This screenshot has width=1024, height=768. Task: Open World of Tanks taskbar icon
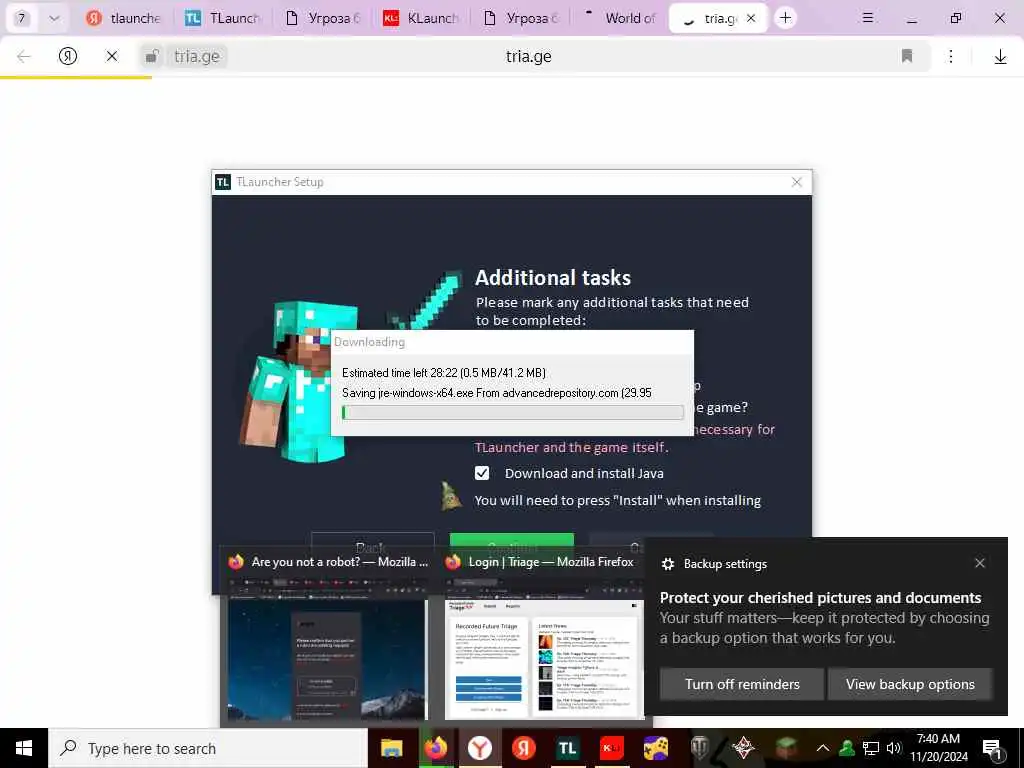(699, 748)
